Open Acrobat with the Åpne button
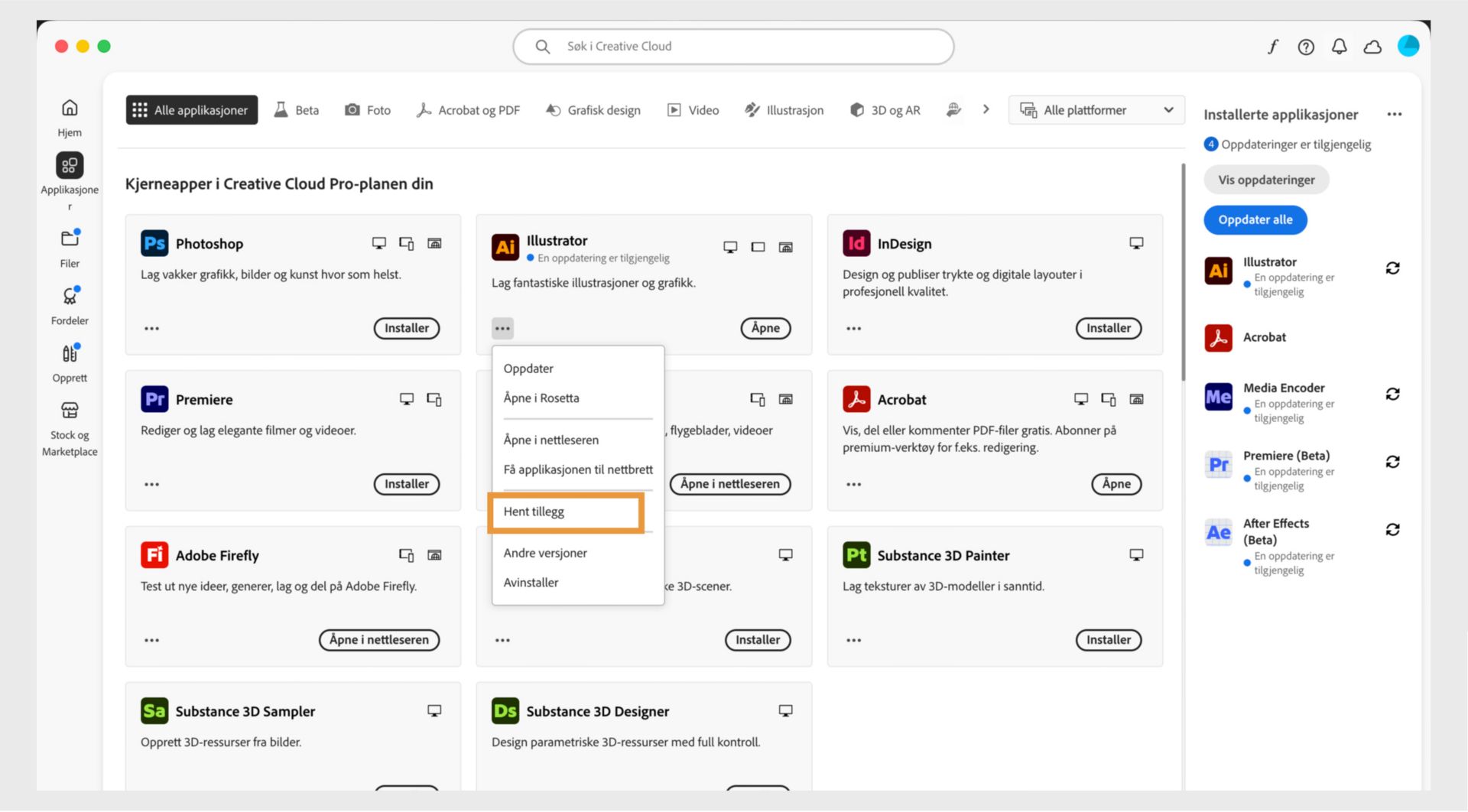Image resolution: width=1468 pixels, height=812 pixels. coord(1116,485)
